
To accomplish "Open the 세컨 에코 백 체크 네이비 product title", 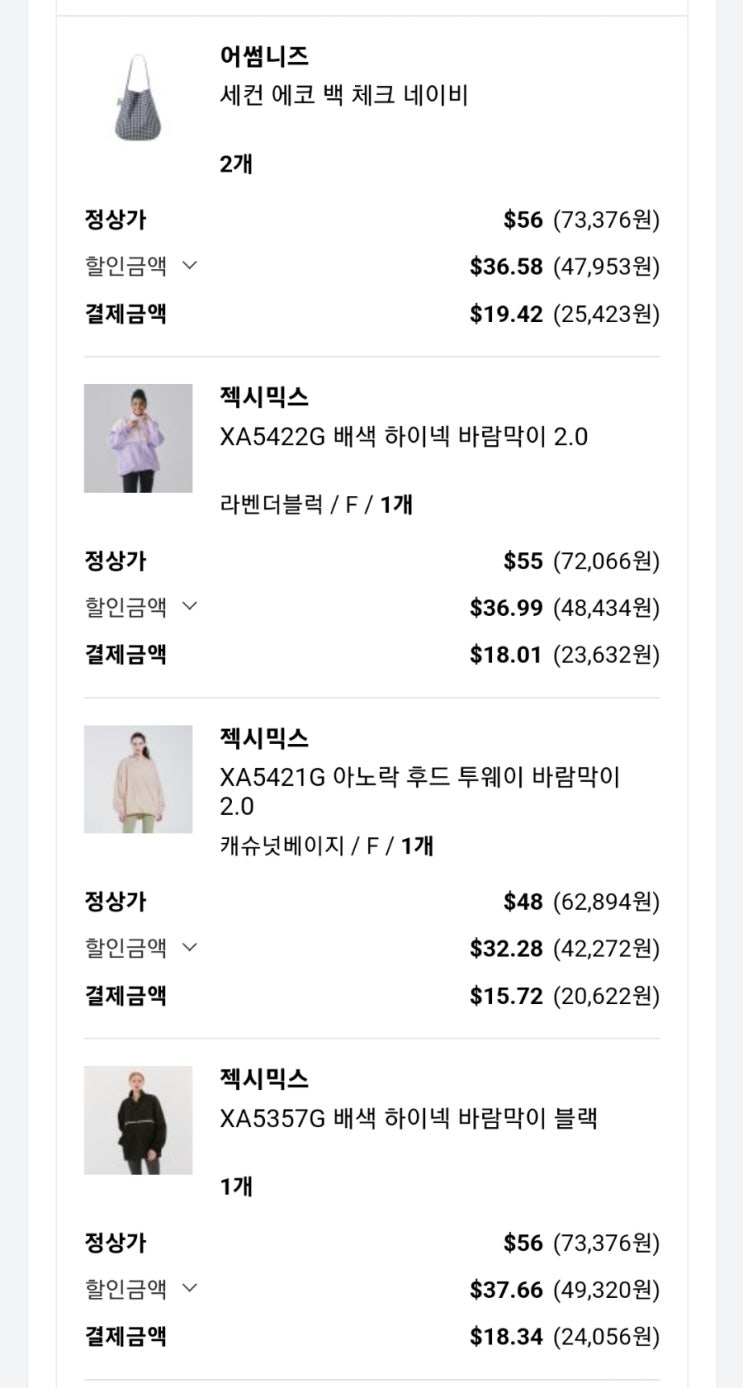I will (344, 96).
